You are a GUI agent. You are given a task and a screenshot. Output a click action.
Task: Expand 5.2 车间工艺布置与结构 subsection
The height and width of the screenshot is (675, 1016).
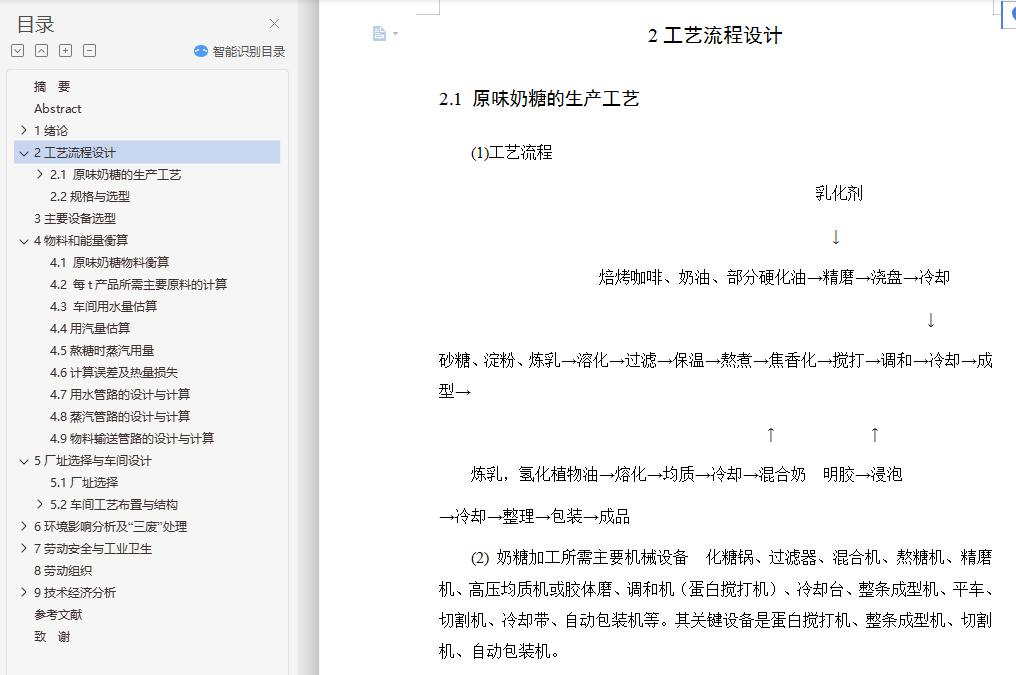40,504
